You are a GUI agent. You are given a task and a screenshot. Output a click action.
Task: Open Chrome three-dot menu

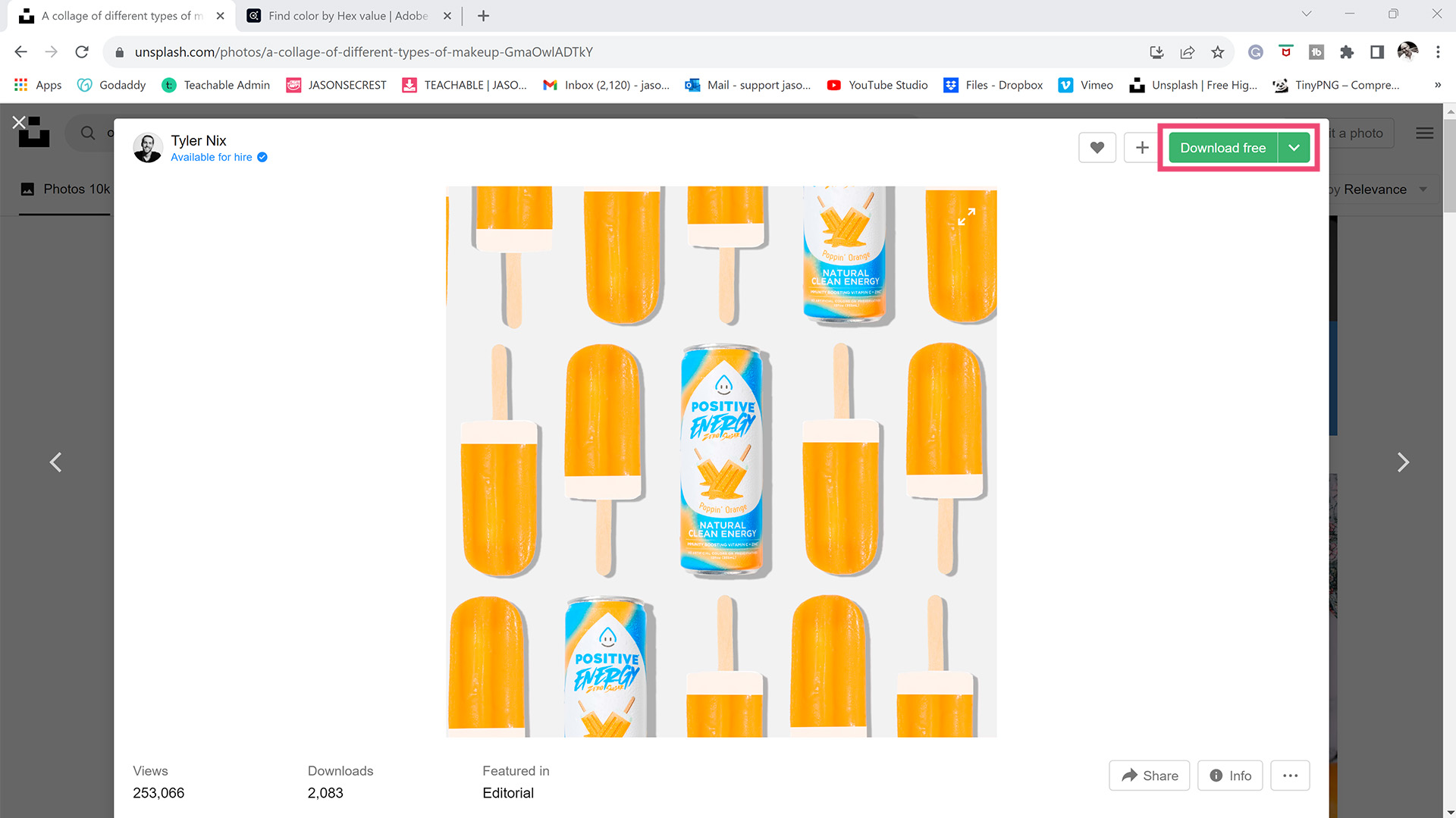[1438, 52]
